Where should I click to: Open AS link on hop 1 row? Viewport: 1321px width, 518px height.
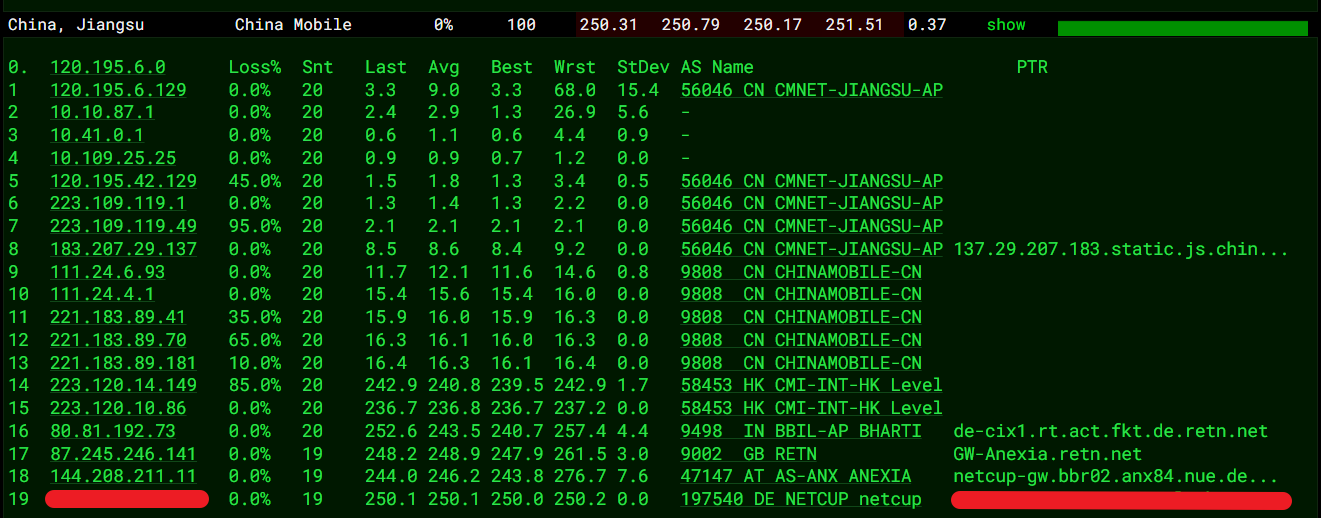click(811, 90)
